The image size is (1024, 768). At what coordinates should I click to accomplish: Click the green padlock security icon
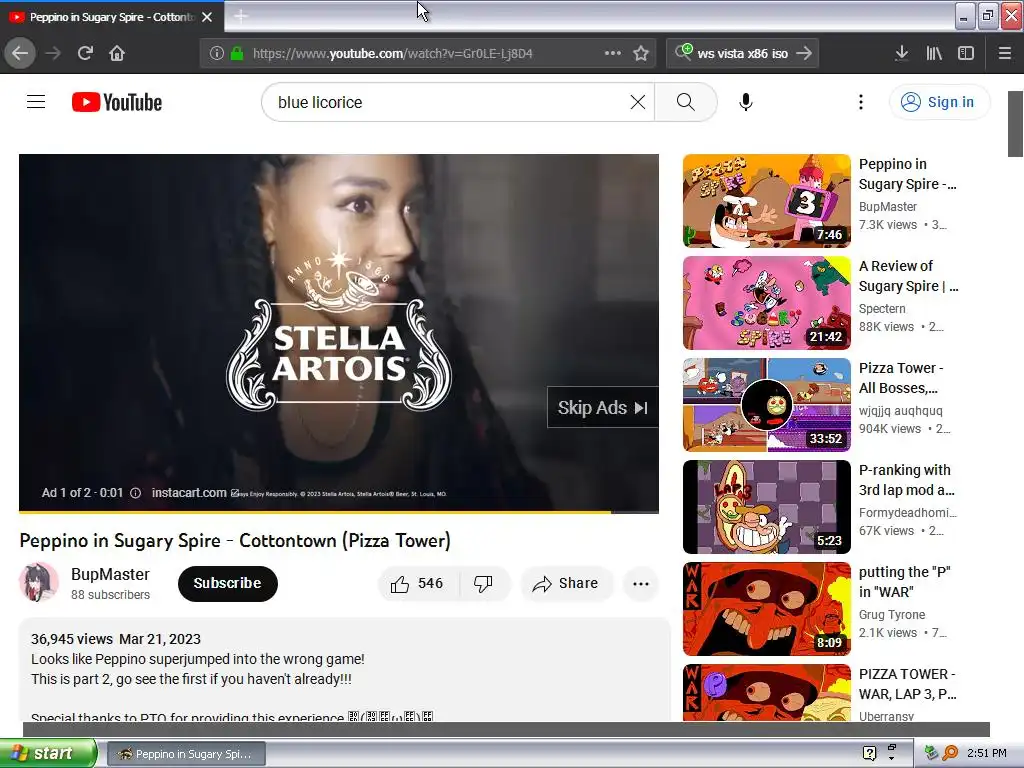pyautogui.click(x=237, y=54)
